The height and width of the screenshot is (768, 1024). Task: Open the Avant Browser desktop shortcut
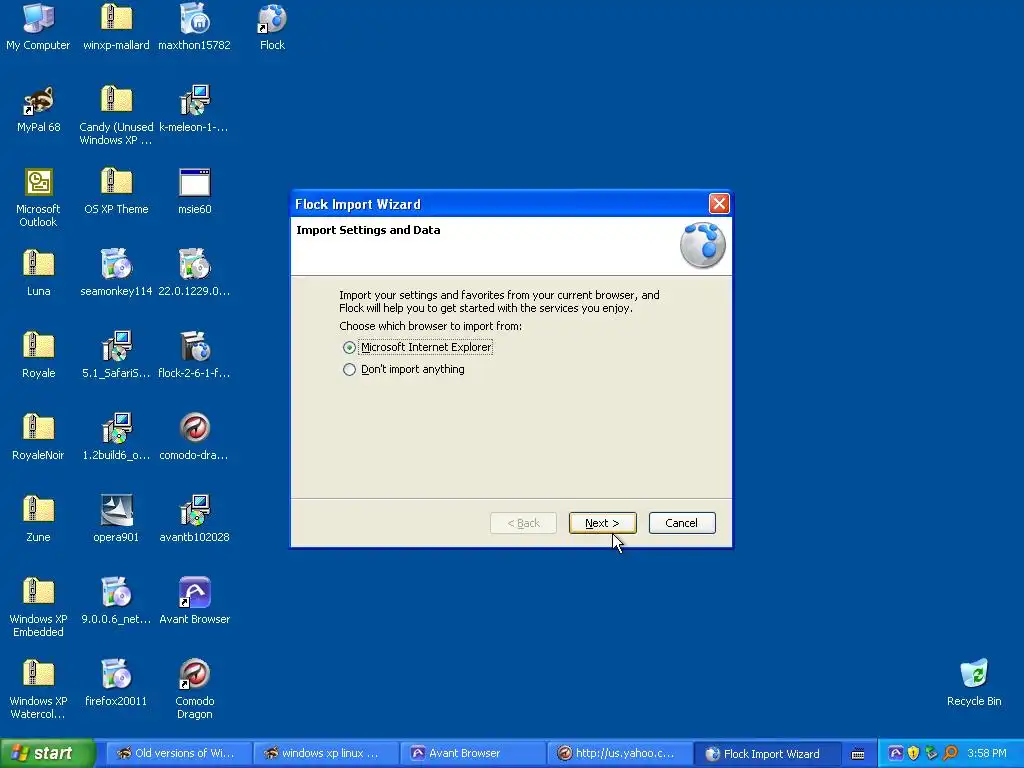[x=195, y=601]
